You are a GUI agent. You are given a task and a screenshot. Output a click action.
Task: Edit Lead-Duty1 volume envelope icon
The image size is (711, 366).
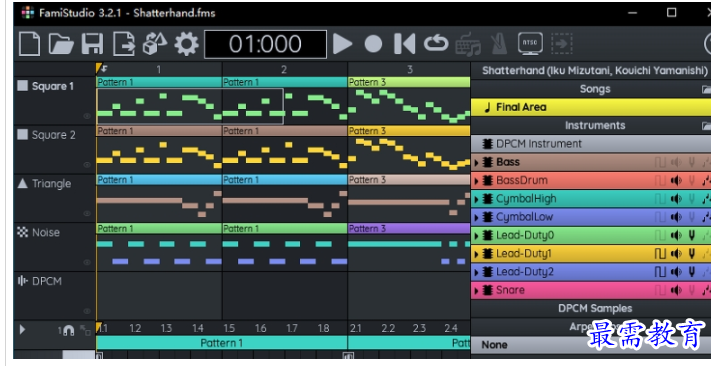[x=676, y=254]
